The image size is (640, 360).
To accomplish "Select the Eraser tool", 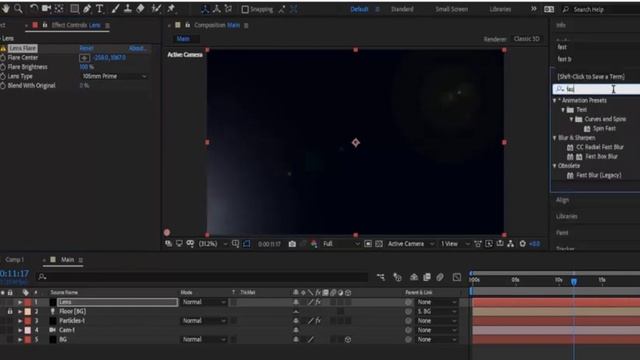I will [140, 9].
